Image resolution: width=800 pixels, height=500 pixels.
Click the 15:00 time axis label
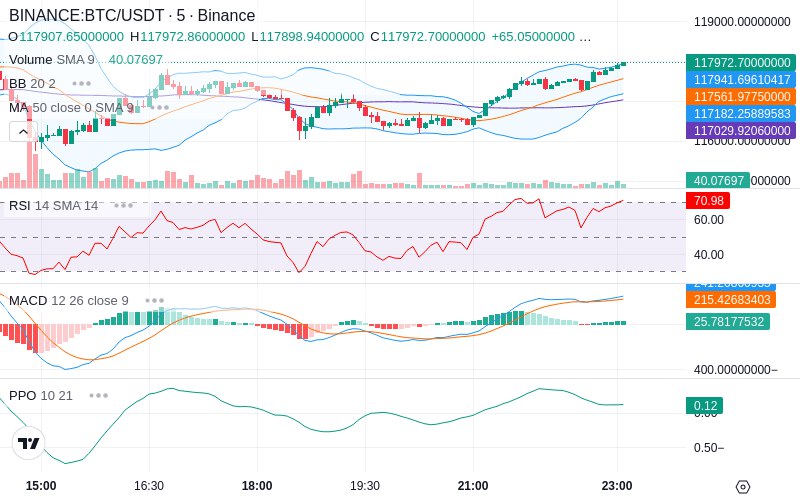41,486
